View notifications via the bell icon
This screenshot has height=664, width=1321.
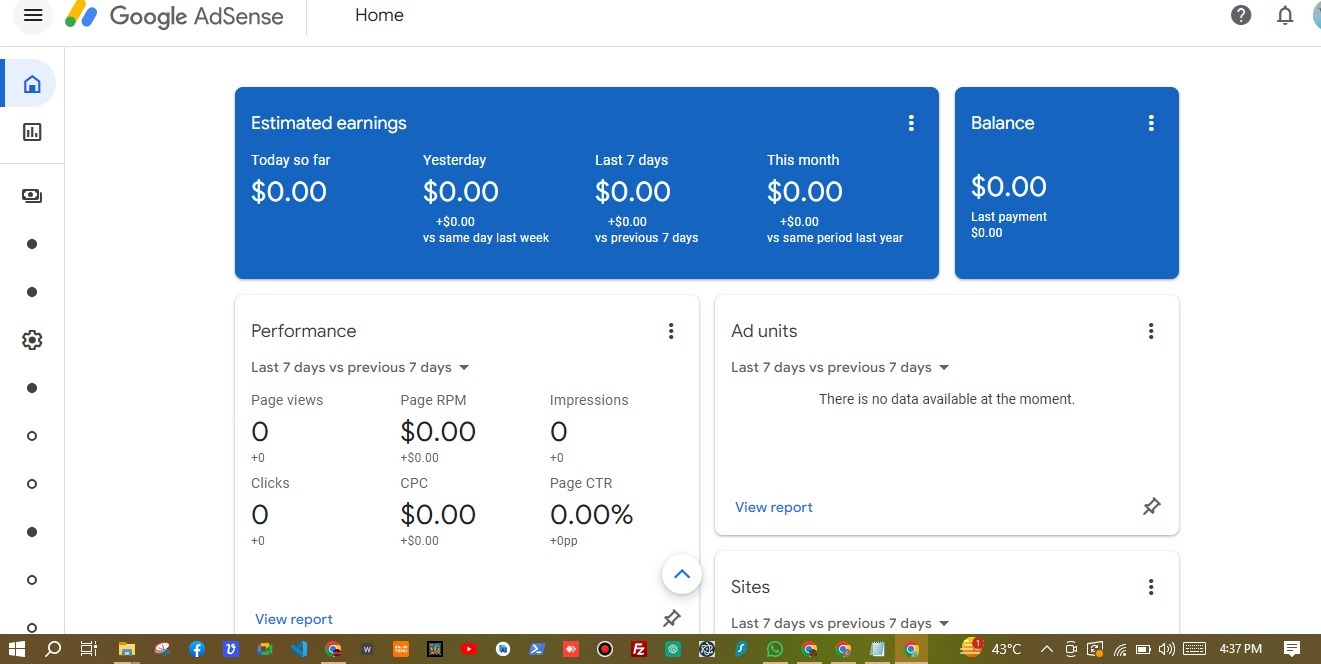(x=1285, y=15)
